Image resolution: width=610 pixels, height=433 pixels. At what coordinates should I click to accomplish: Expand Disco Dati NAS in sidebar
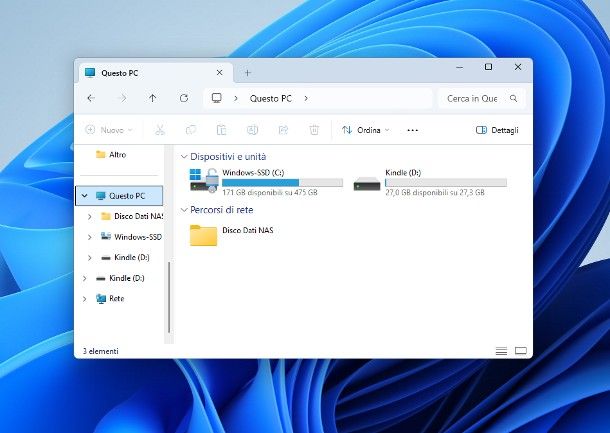(x=89, y=216)
